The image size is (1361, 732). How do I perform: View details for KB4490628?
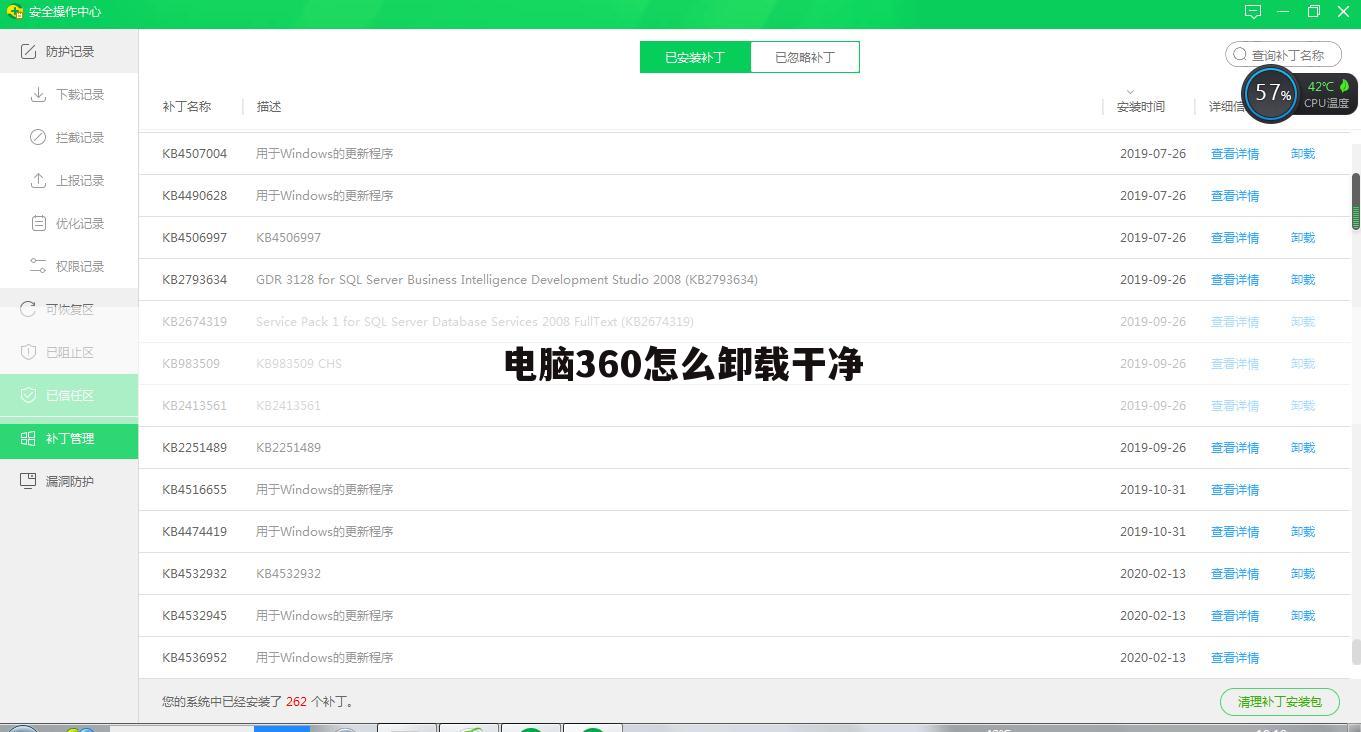[x=1235, y=196]
